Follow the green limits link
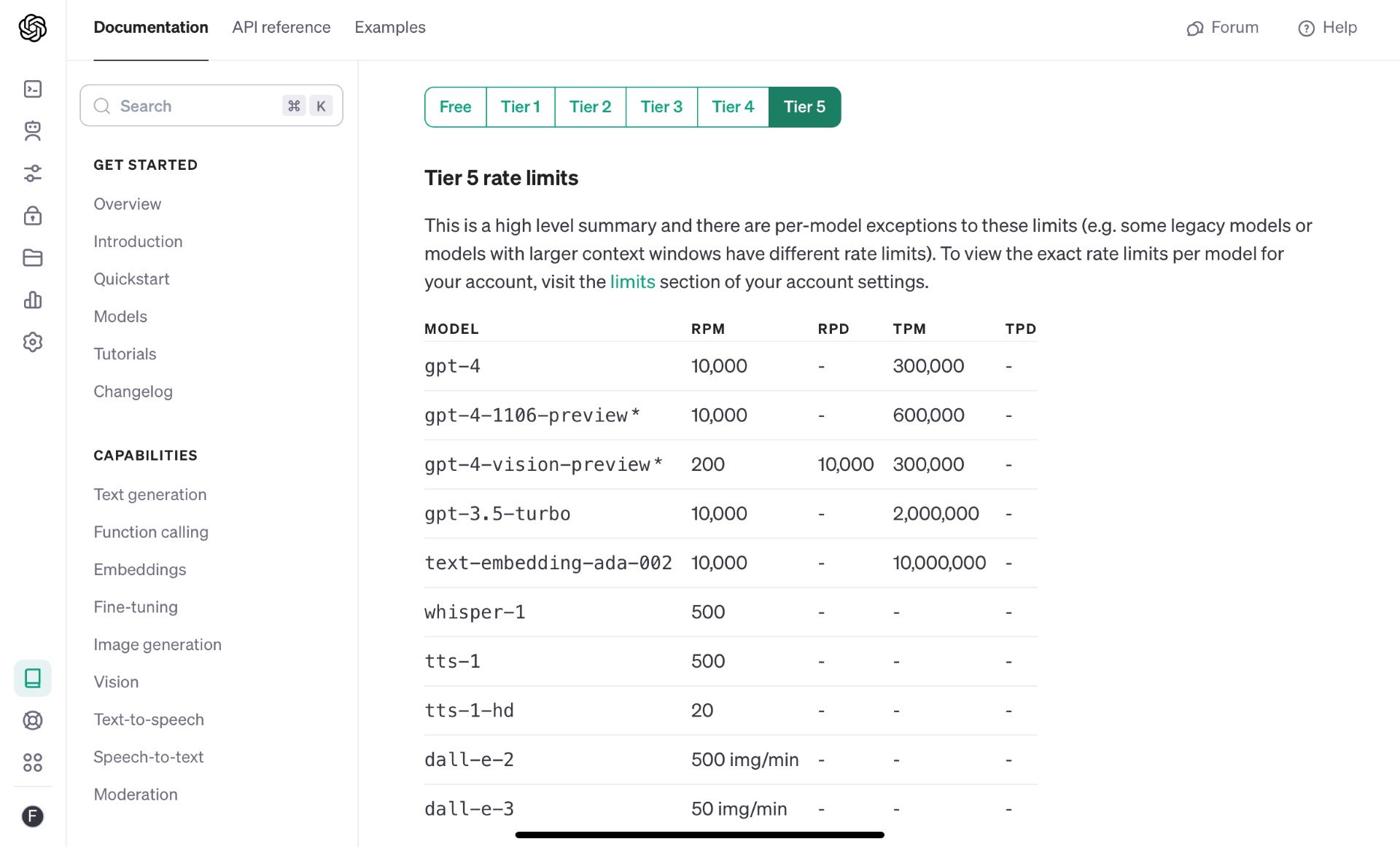The image size is (1400, 847). point(632,281)
